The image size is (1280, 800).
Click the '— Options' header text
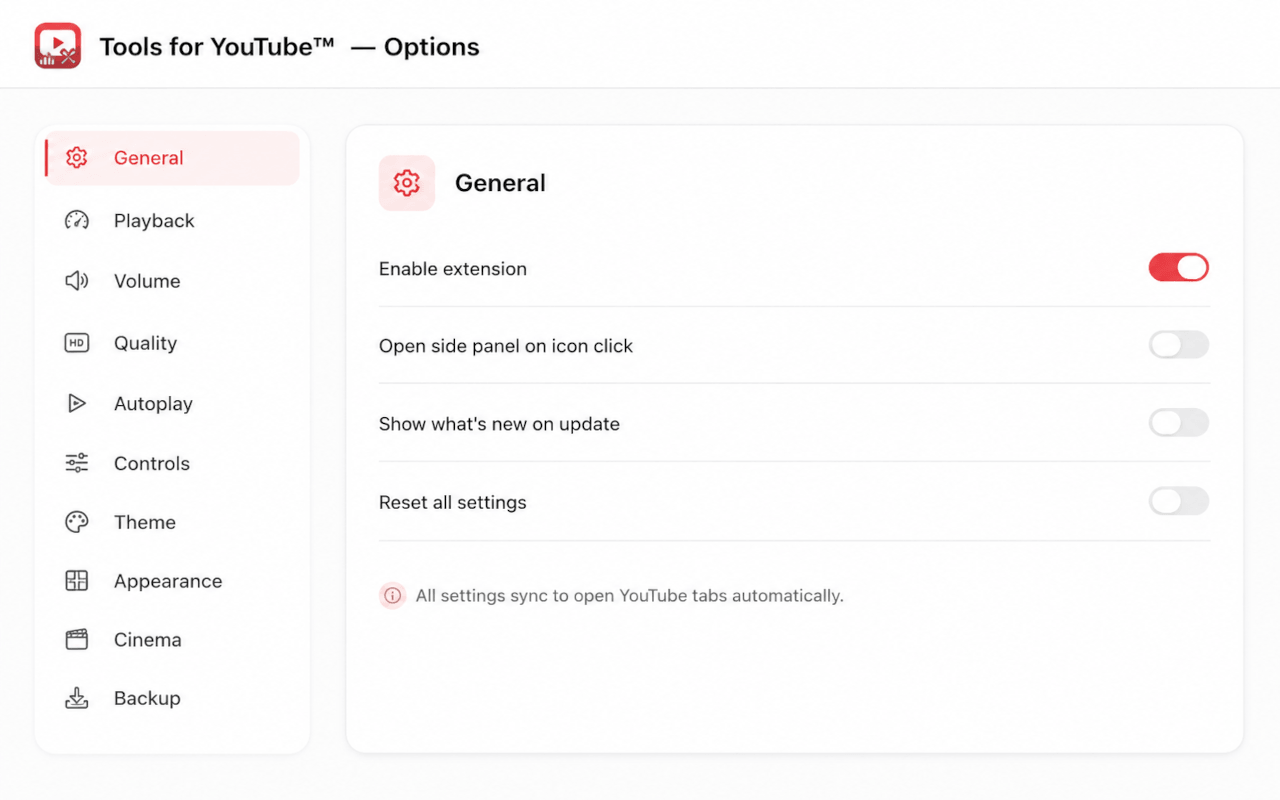coord(416,47)
